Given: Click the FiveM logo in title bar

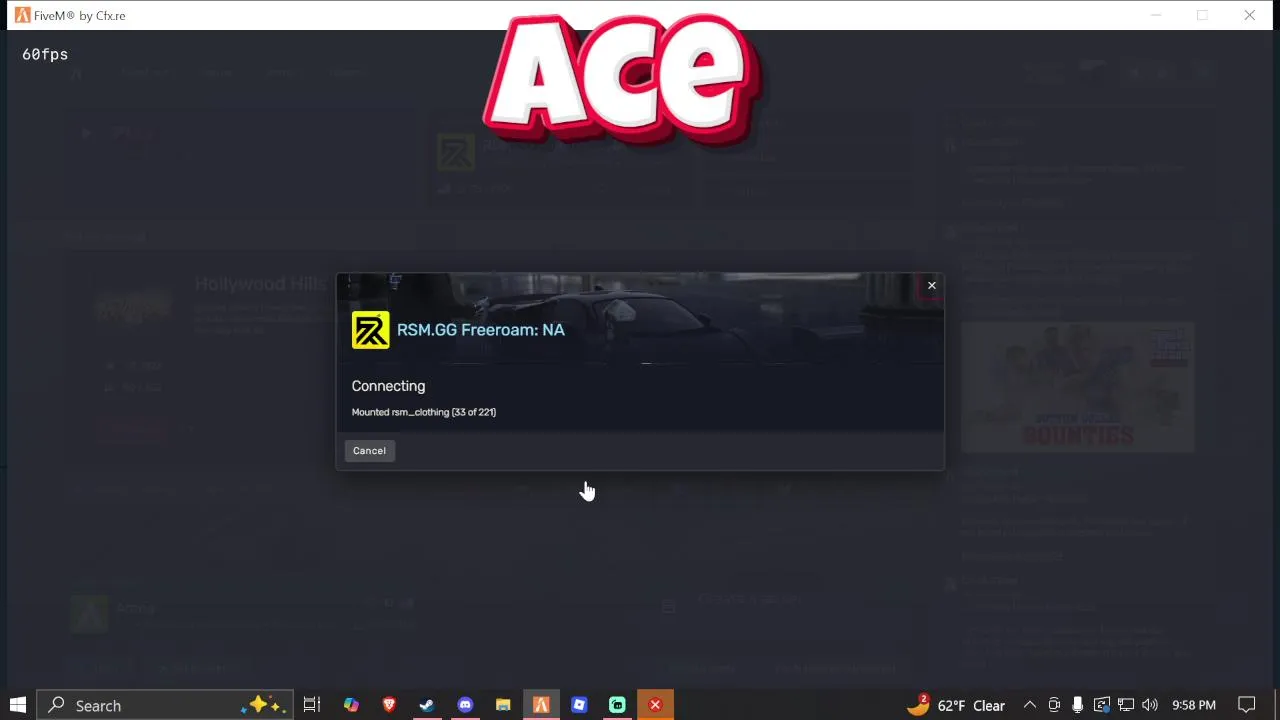Looking at the screenshot, I should click(22, 15).
